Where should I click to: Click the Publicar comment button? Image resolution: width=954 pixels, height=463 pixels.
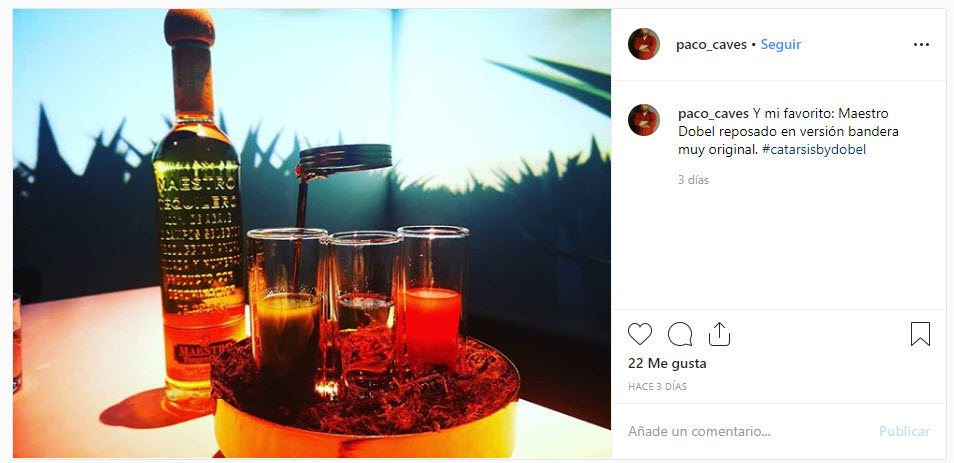[x=904, y=431]
